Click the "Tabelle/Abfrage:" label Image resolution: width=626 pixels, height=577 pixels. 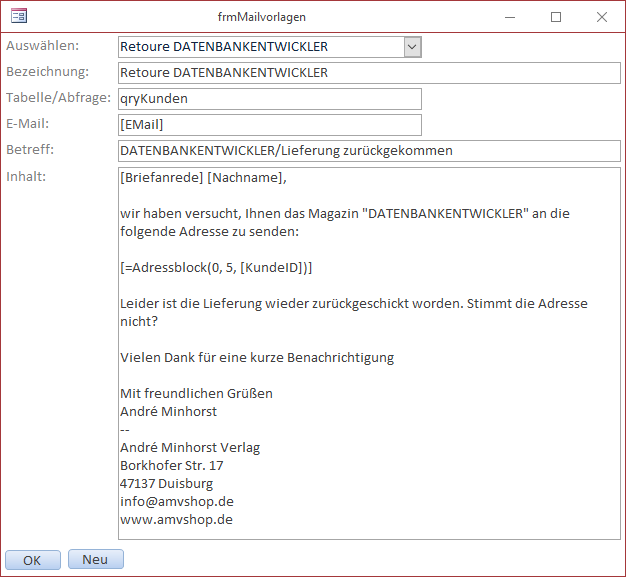(58, 98)
